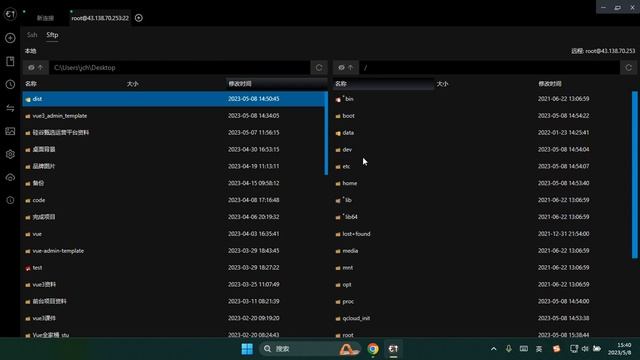Select local folder vue-admin-template
The image size is (640, 360).
[173, 251]
